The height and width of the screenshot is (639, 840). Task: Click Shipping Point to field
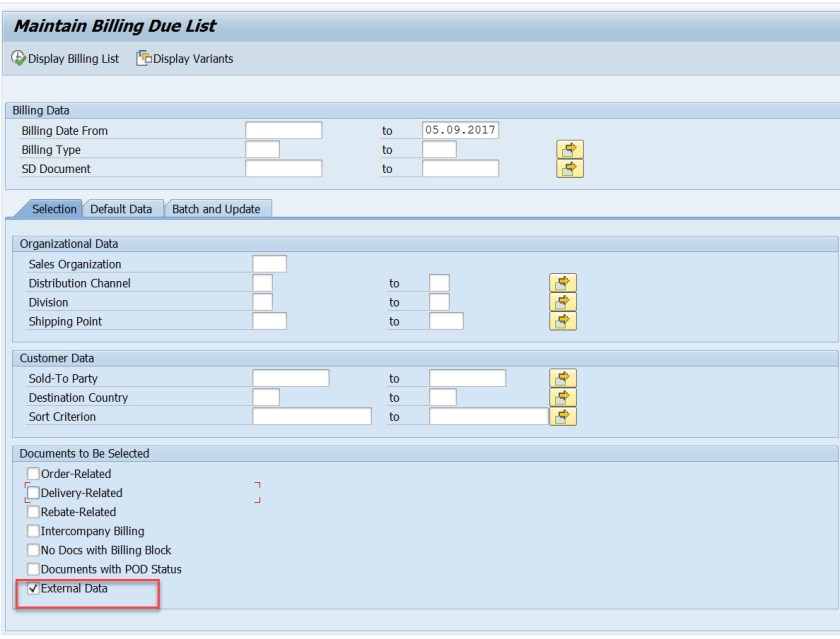click(446, 321)
